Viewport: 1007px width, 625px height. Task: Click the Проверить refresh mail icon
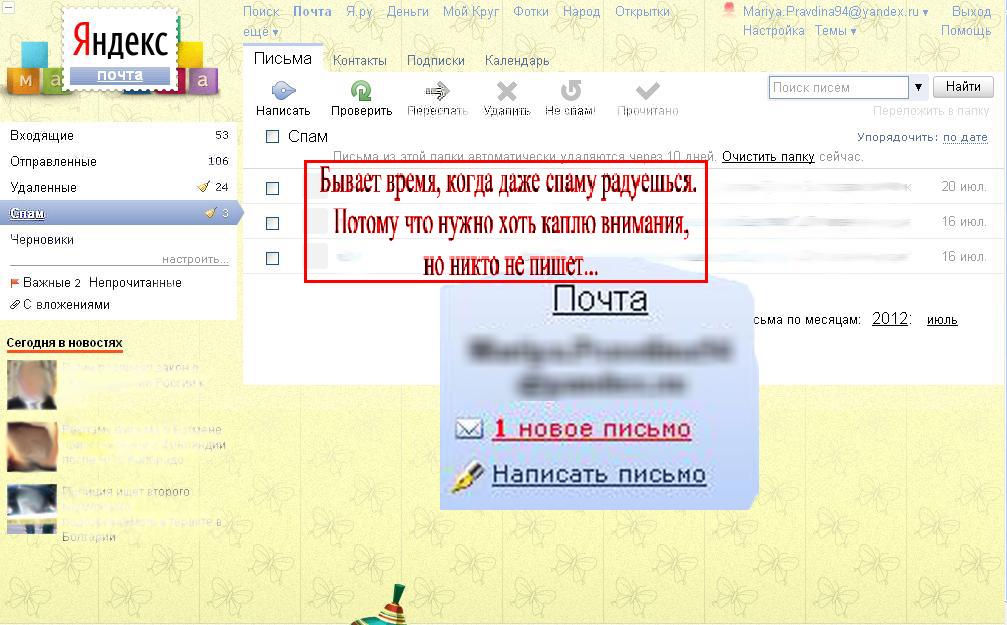(361, 91)
